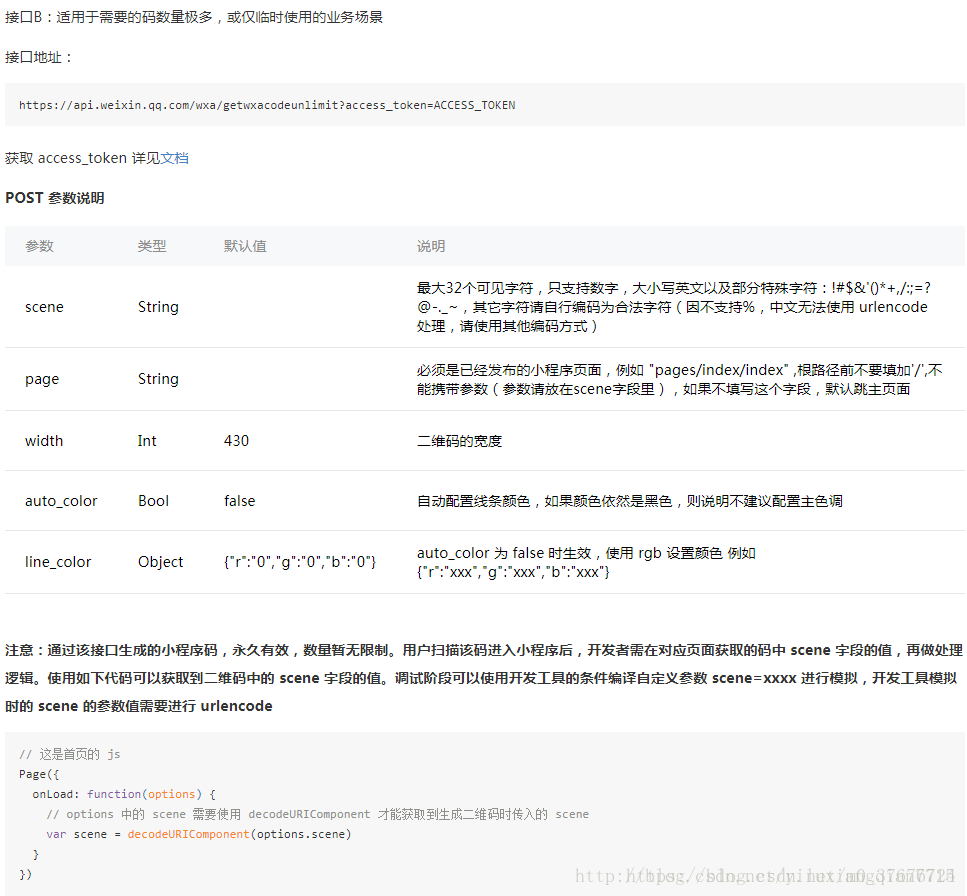Screen dimensions: 967x896
Task: Click the POST 参数说明 heading
Action: [x=55, y=198]
